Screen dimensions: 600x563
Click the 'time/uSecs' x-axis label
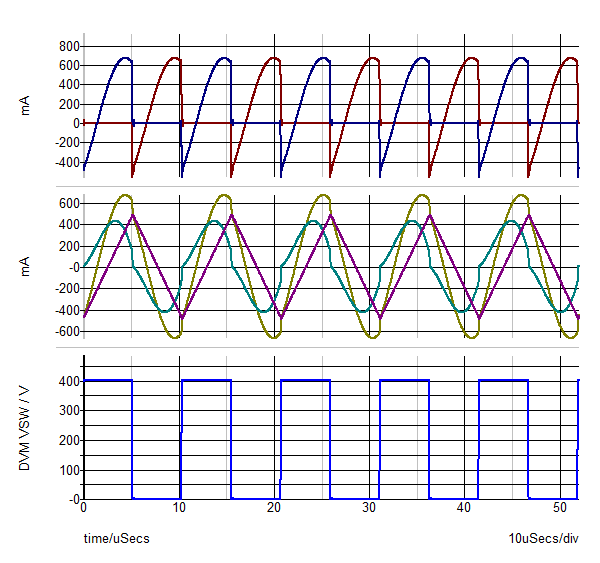pyautogui.click(x=116, y=539)
